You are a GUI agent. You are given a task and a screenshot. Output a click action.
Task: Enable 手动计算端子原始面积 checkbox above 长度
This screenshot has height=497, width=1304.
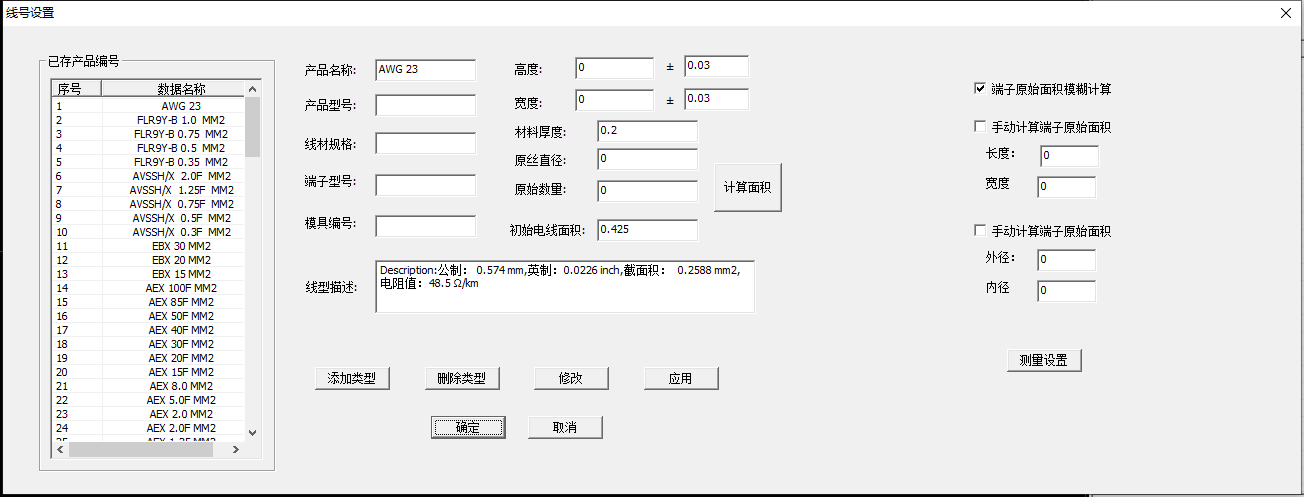coord(980,127)
